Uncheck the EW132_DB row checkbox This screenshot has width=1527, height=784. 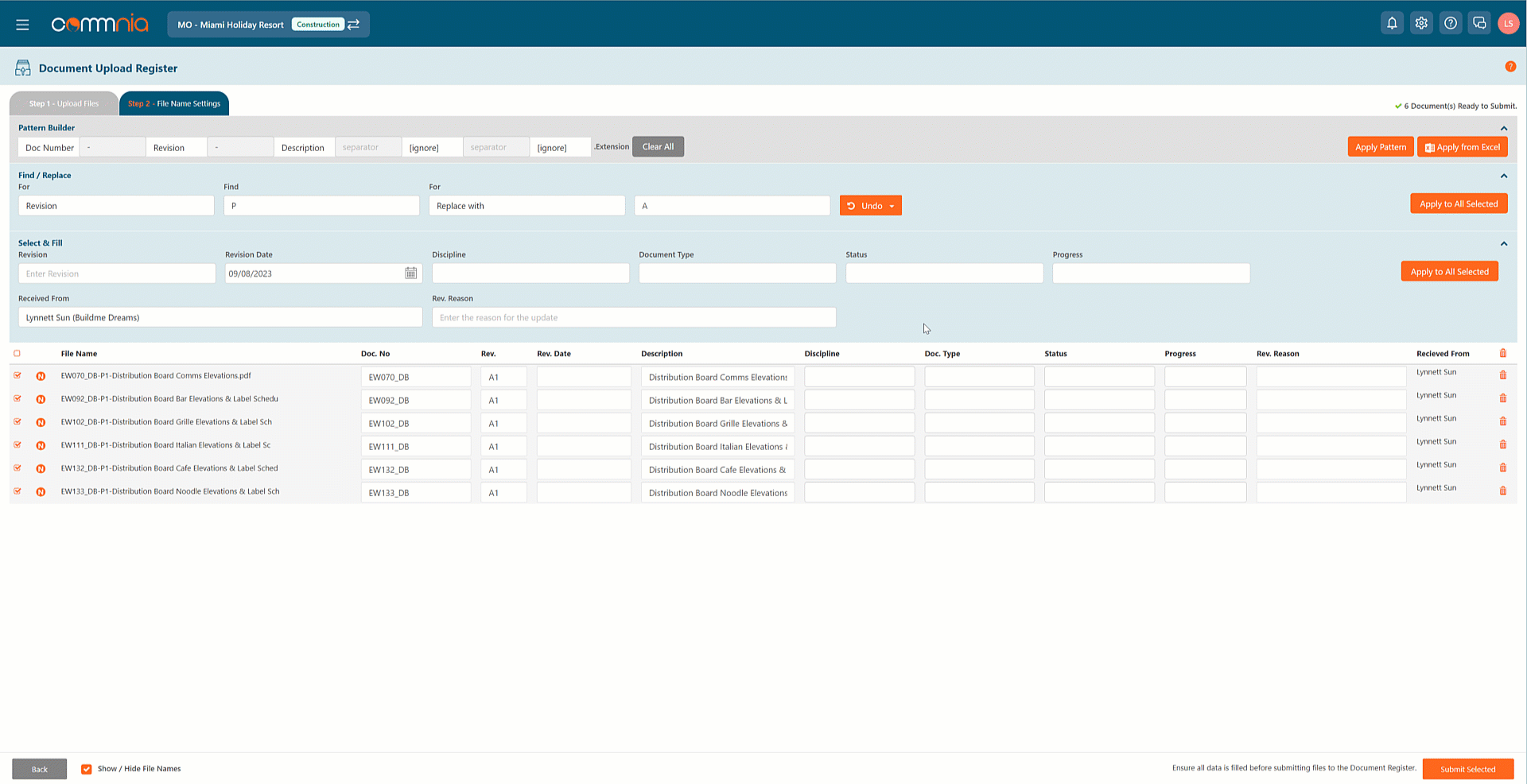tap(17, 468)
